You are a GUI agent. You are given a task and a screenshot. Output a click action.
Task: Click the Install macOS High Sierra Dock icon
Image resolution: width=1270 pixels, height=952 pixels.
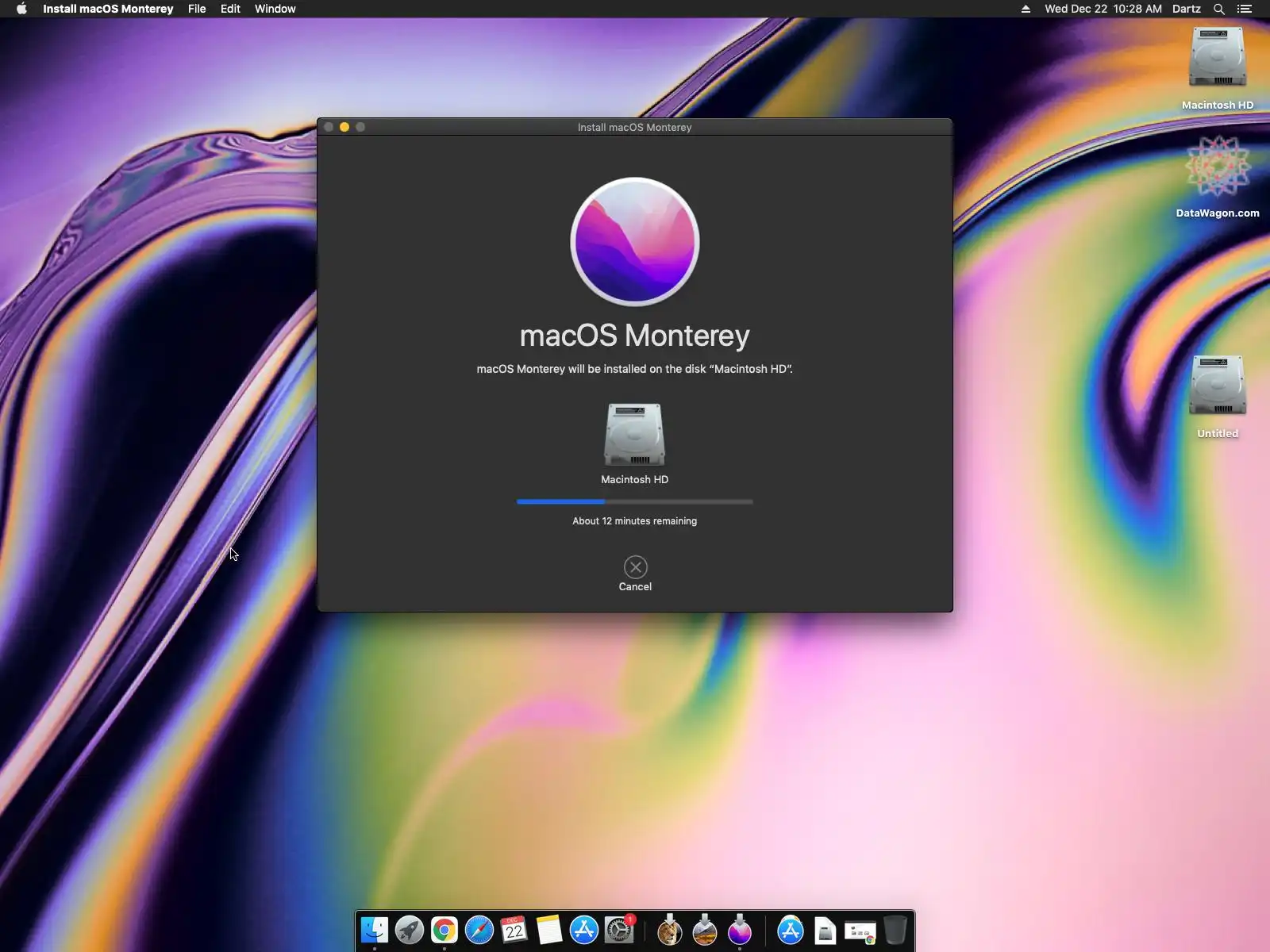[705, 930]
